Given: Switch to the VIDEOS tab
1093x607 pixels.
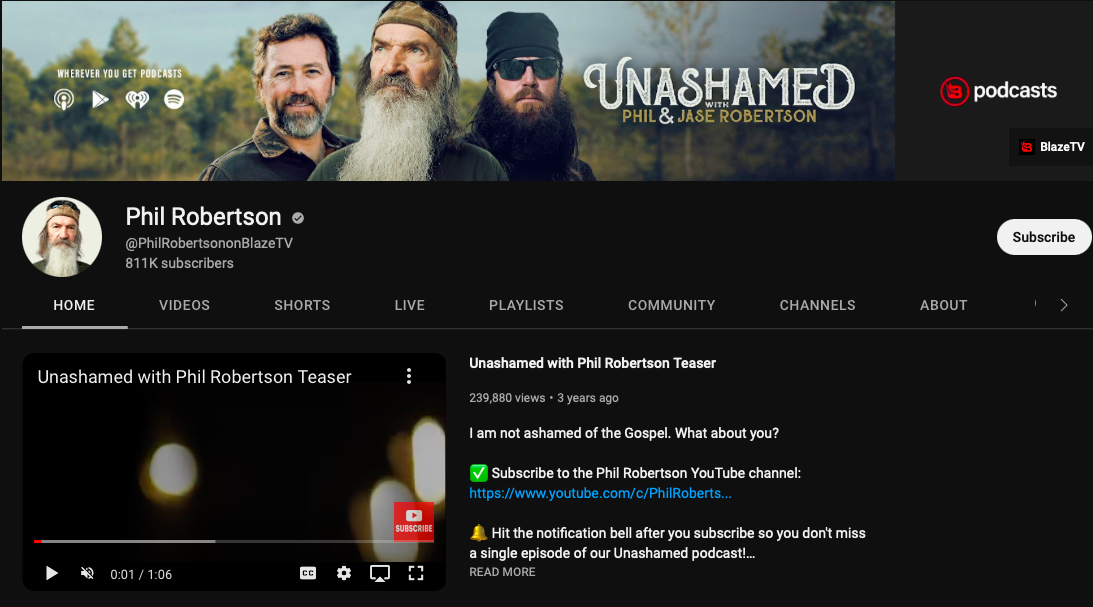Looking at the screenshot, I should 184,305.
